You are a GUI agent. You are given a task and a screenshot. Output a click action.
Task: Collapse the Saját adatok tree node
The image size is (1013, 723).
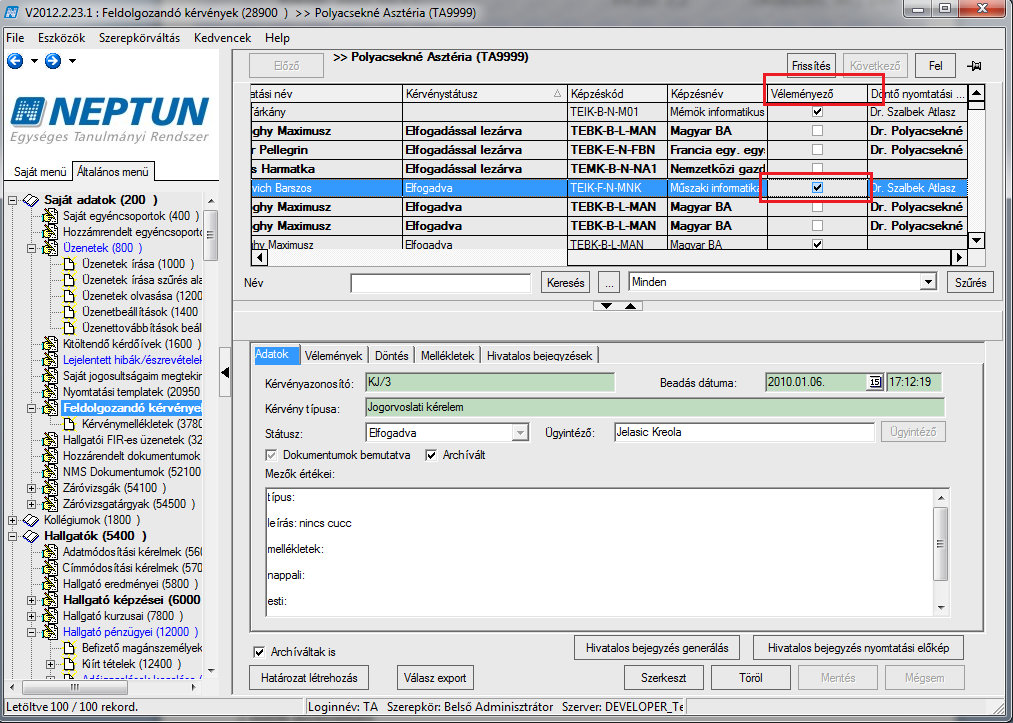[13, 200]
